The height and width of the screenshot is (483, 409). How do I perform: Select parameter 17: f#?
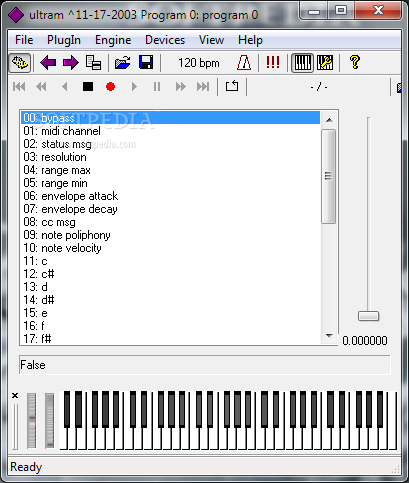tap(170, 338)
